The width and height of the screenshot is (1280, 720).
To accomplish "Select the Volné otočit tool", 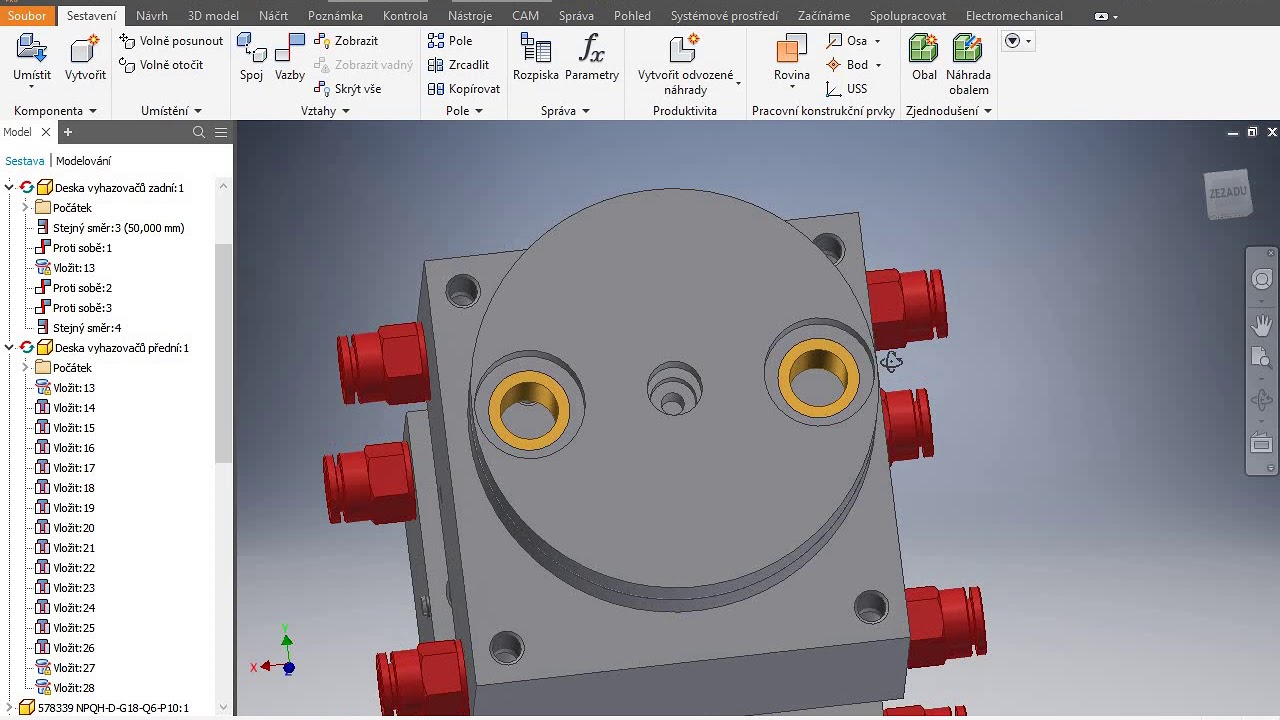I will 161,65.
